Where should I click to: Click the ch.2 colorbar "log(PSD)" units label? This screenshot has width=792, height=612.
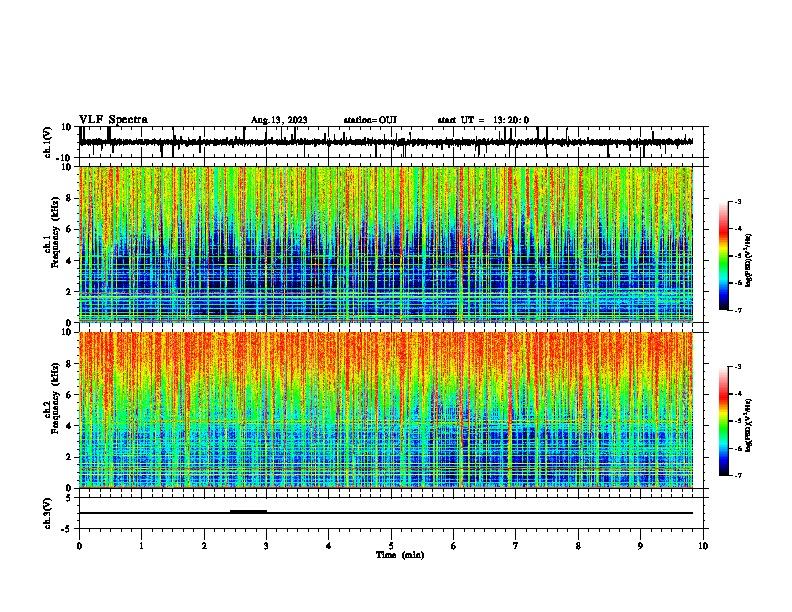(x=749, y=426)
